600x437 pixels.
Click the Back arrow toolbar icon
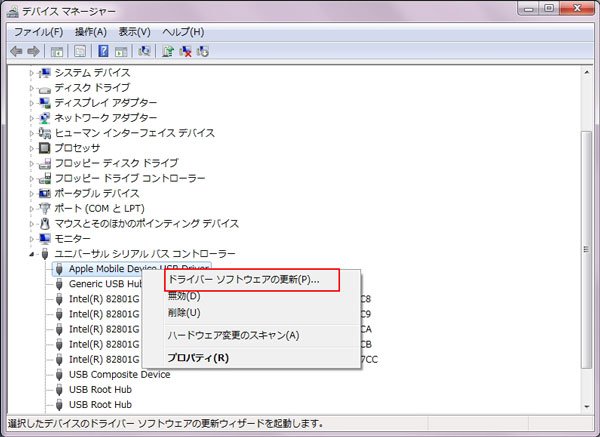[x=16, y=51]
